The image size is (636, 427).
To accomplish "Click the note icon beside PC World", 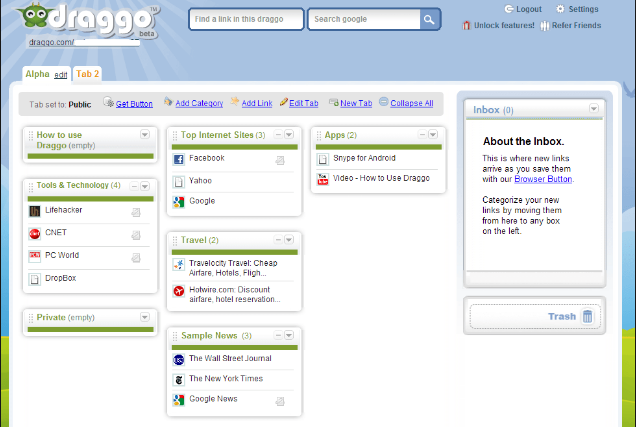I will pyautogui.click(x=136, y=257).
